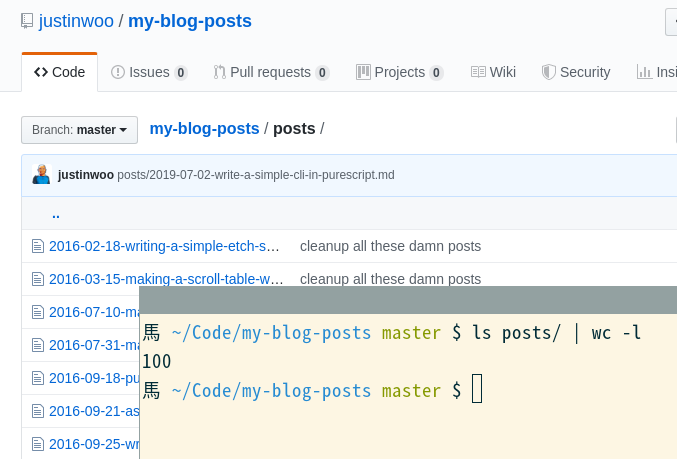This screenshot has width=677, height=459.
Task: Click the Issues counter badge showing 0
Action: [181, 73]
